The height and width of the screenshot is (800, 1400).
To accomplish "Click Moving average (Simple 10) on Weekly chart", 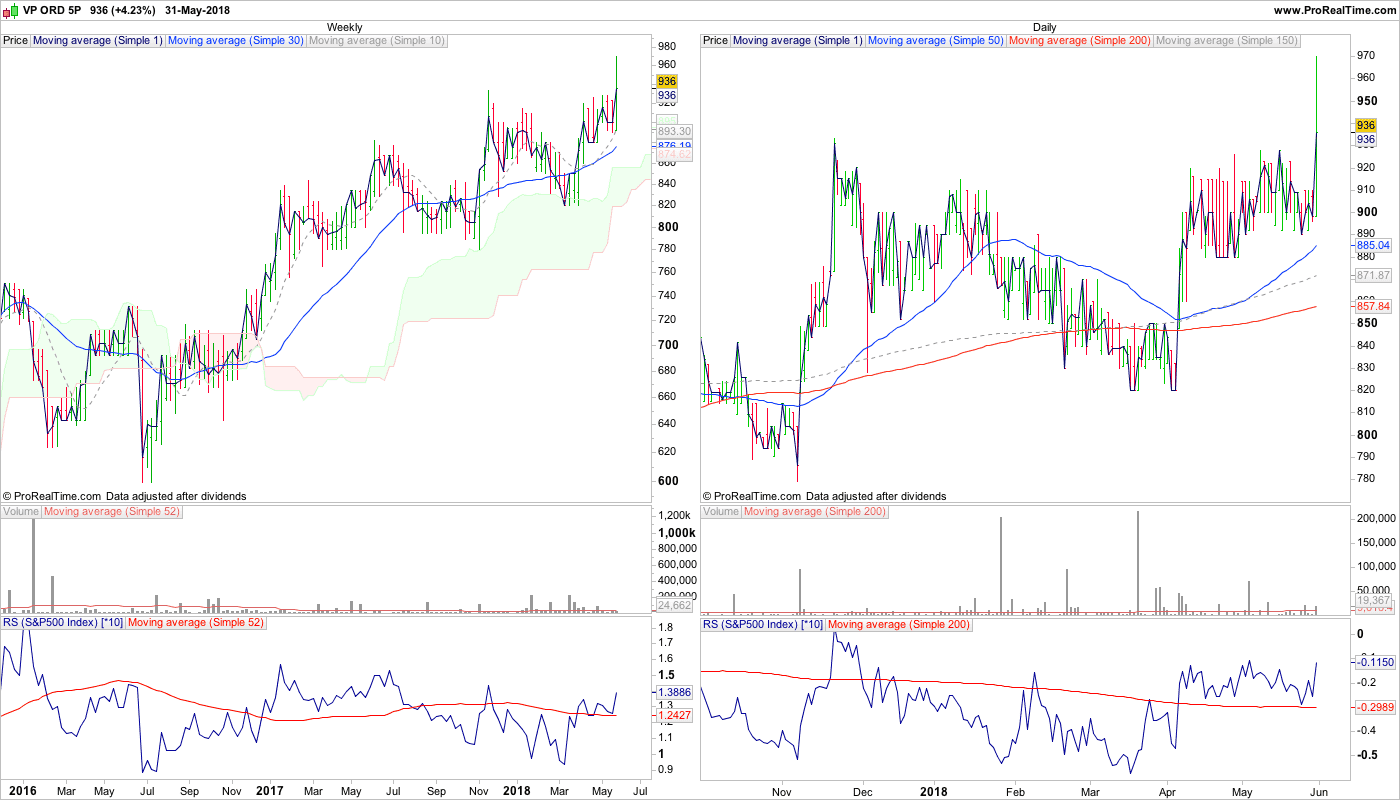I will click(377, 41).
